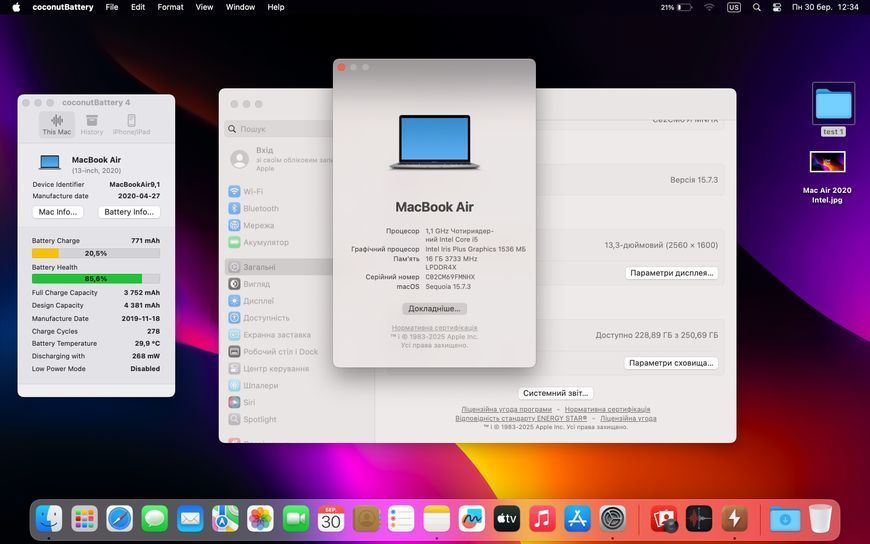This screenshot has width=870, height=544.
Task: Launch FaceTime from the Dock
Action: pos(296,519)
